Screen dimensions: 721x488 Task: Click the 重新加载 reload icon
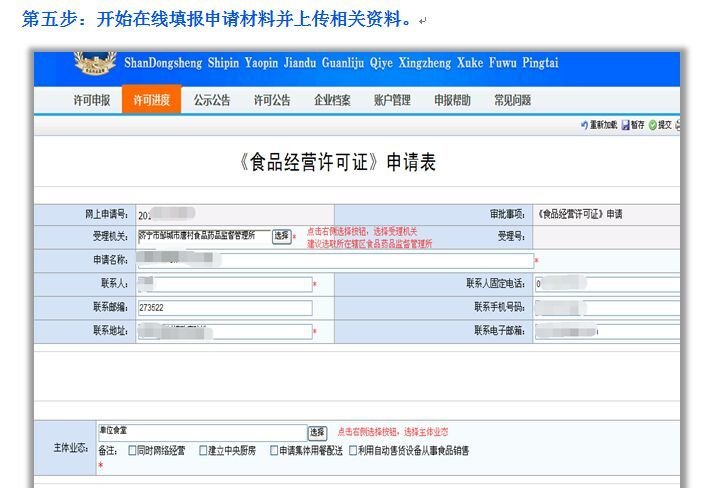(584, 125)
